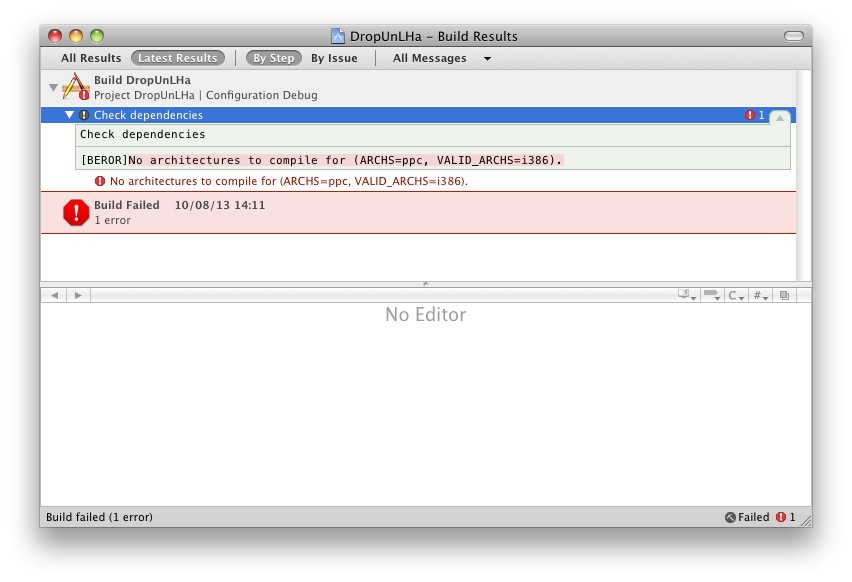852x582 pixels.
Task: Select the Latest Results filter
Action: 178,58
